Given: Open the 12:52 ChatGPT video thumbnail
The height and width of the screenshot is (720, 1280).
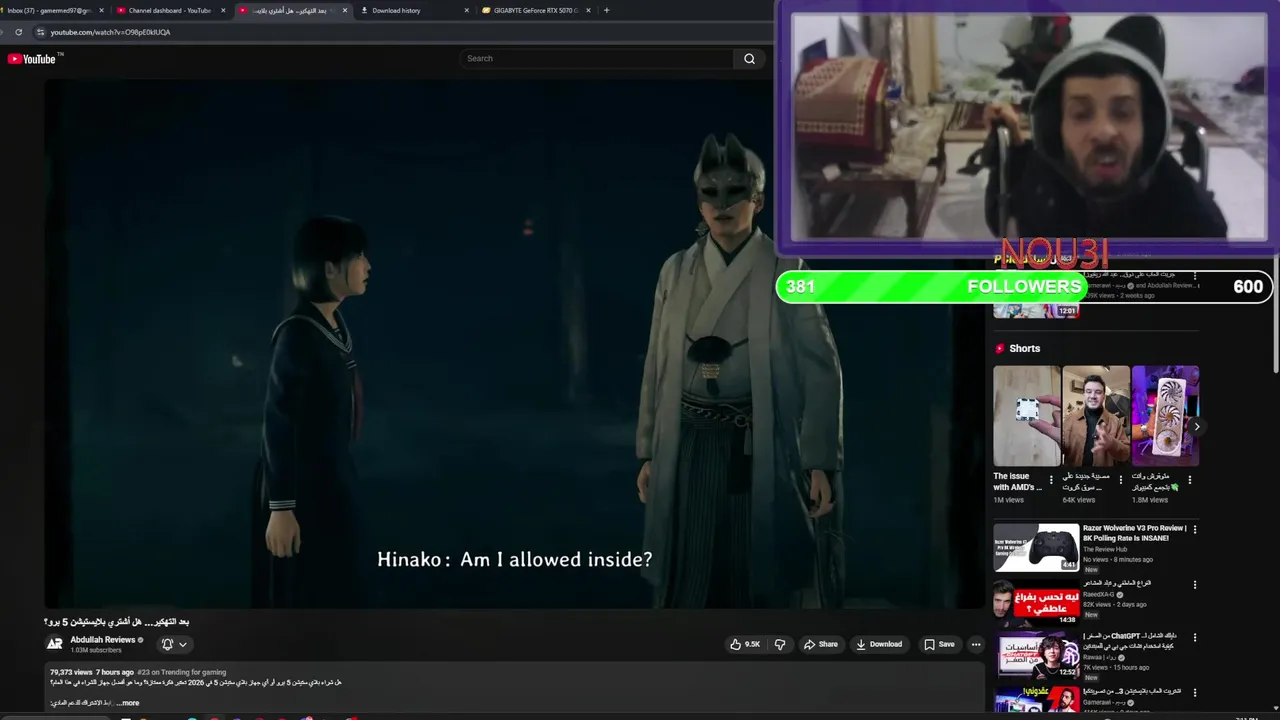Looking at the screenshot, I should (1036, 655).
